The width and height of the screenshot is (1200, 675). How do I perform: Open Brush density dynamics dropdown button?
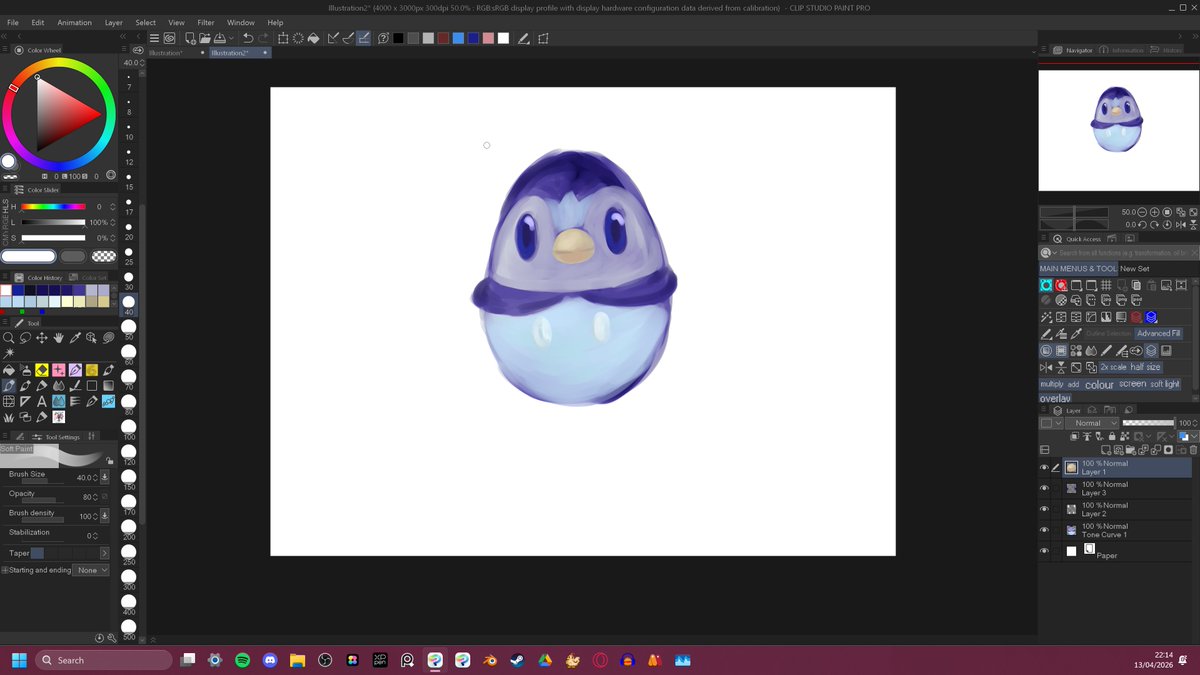(105, 516)
